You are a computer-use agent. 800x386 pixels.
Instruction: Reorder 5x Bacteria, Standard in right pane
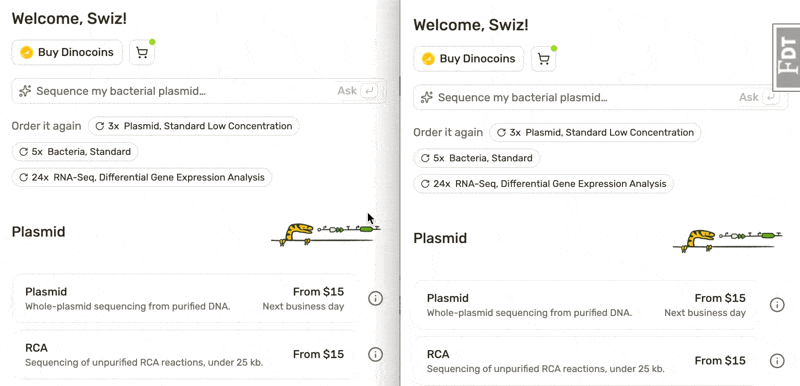(476, 158)
